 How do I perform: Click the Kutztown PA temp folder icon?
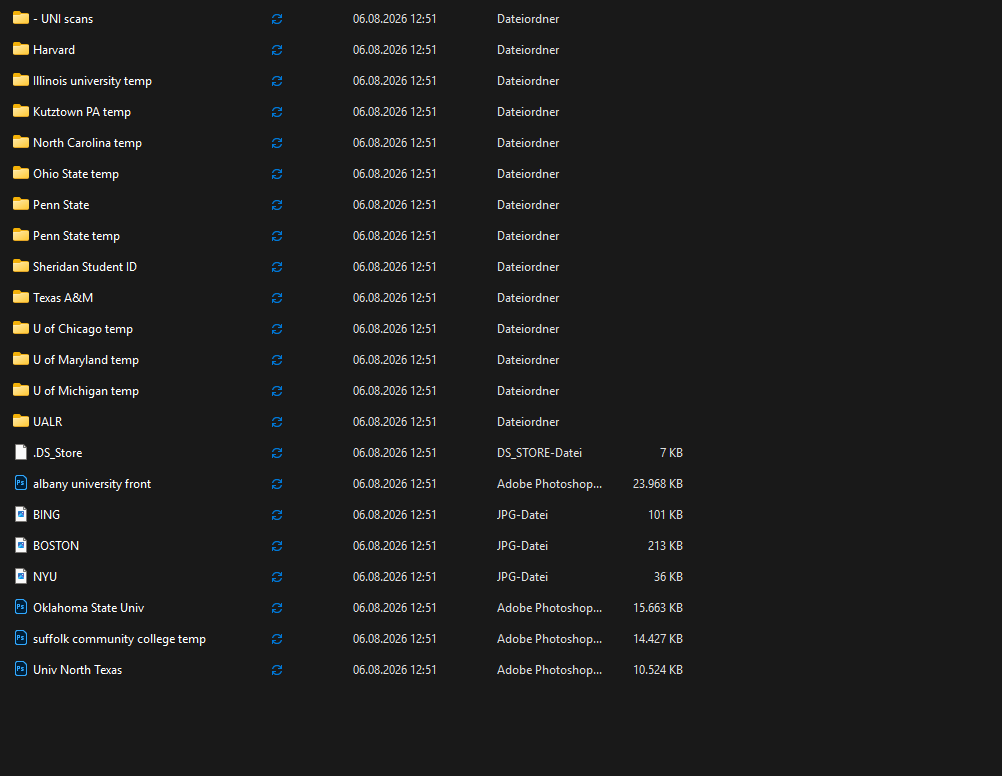pyautogui.click(x=20, y=111)
